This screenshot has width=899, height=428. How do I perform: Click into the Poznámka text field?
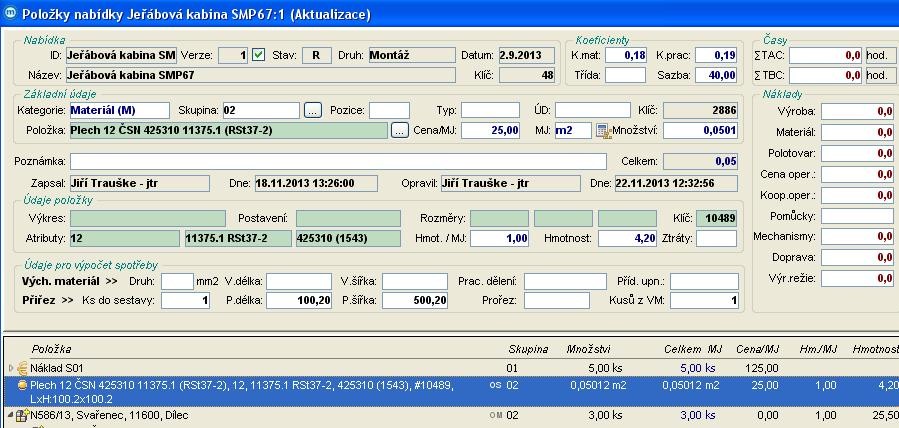pyautogui.click(x=338, y=161)
